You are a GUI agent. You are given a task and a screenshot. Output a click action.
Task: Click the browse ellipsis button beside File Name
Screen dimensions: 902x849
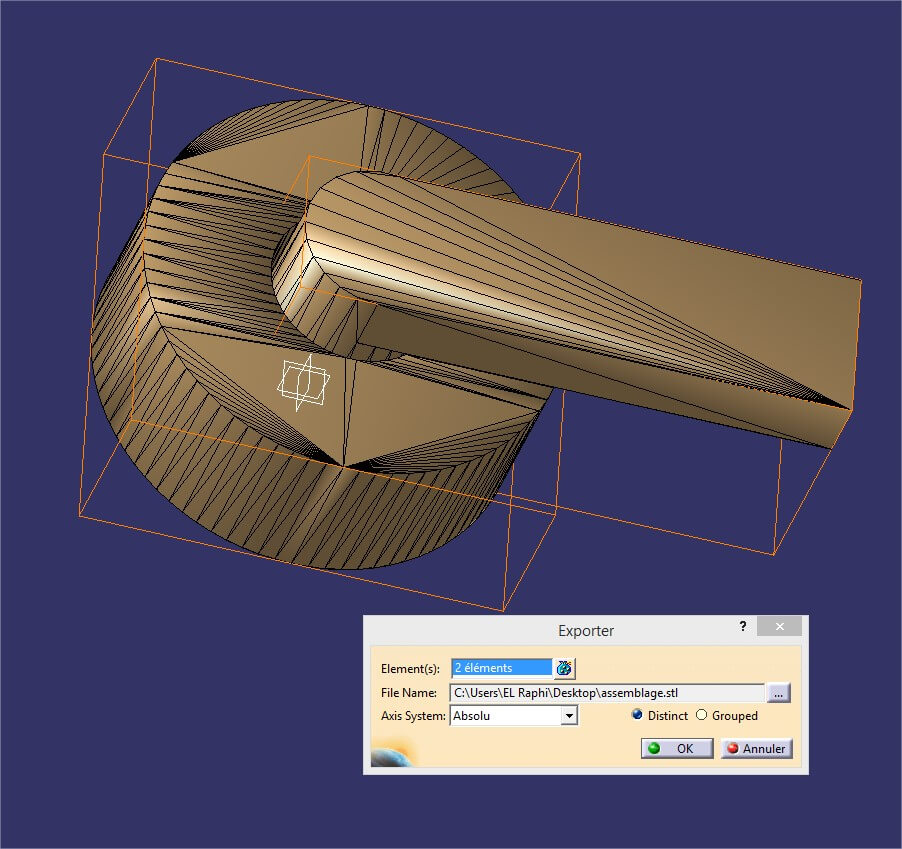click(x=778, y=692)
